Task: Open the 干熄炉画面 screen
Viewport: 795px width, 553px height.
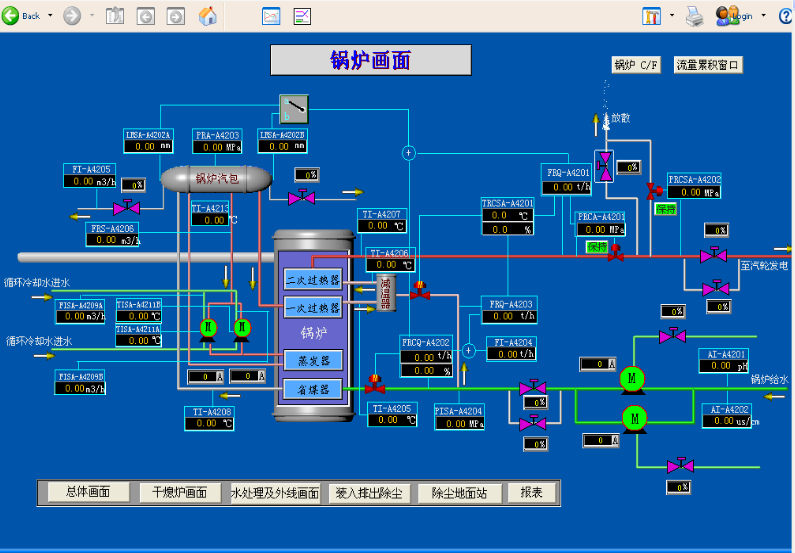Action: click(x=180, y=492)
